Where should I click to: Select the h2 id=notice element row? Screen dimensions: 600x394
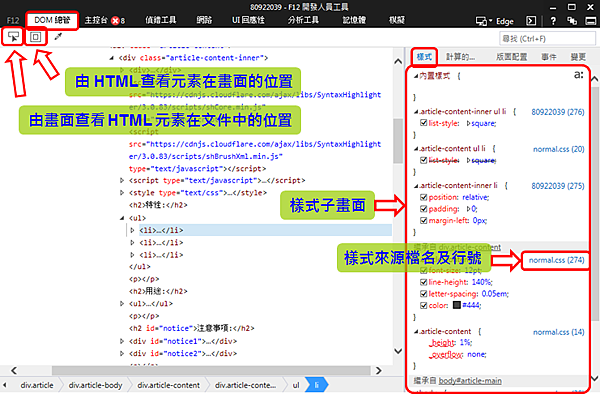point(192,328)
